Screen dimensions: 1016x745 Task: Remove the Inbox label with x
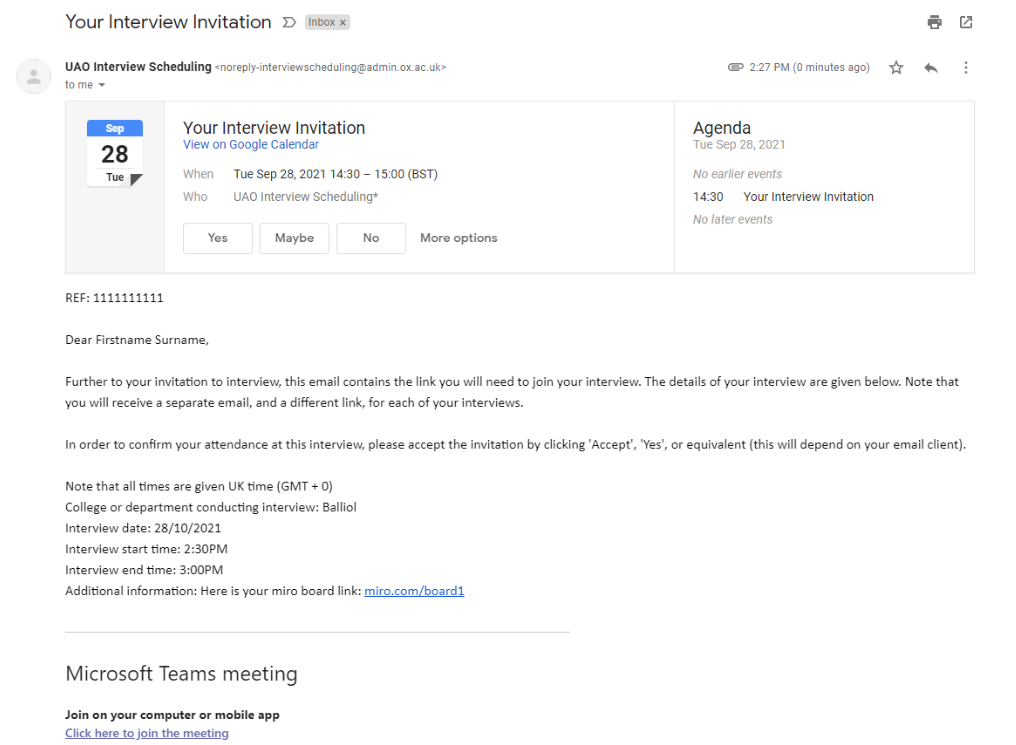click(x=343, y=23)
